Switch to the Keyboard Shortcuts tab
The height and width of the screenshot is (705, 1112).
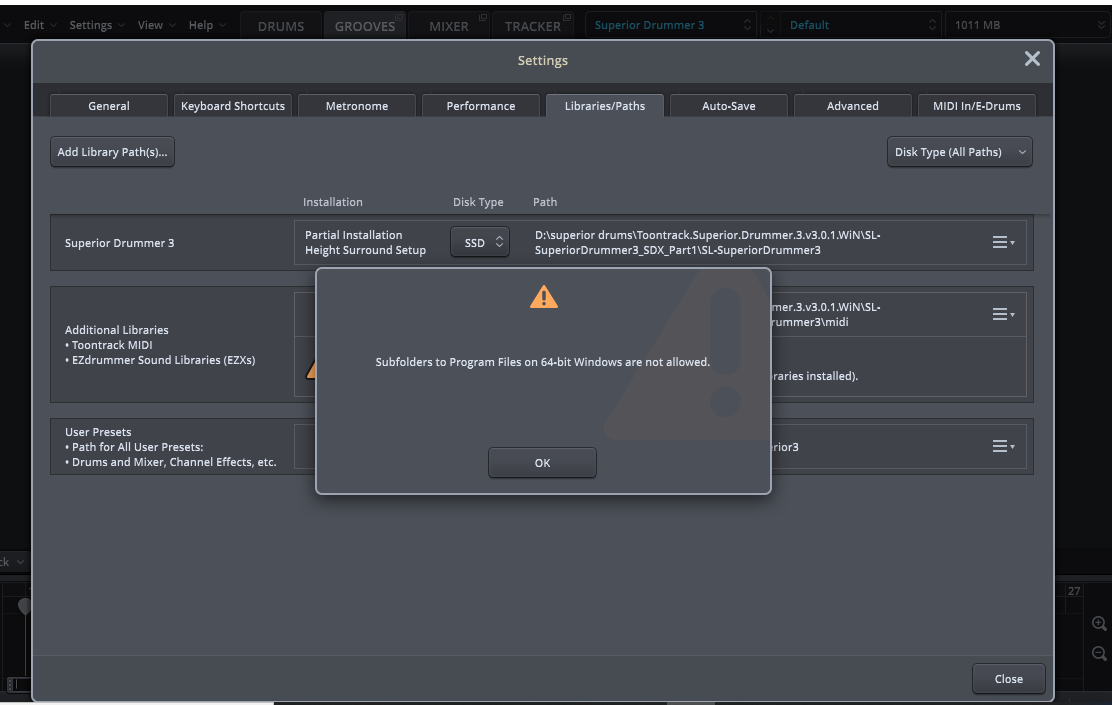click(x=233, y=106)
